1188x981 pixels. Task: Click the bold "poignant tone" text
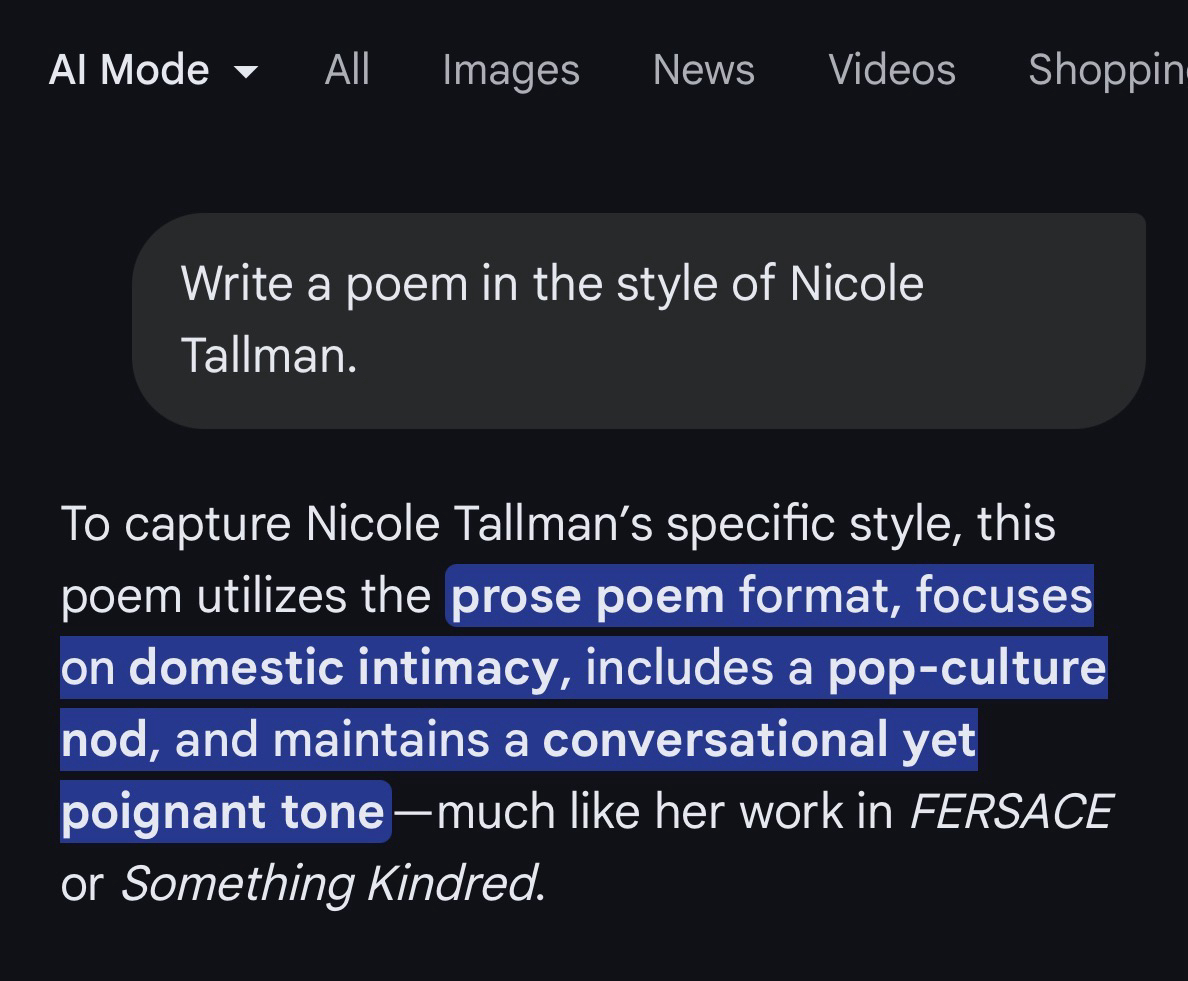point(222,812)
